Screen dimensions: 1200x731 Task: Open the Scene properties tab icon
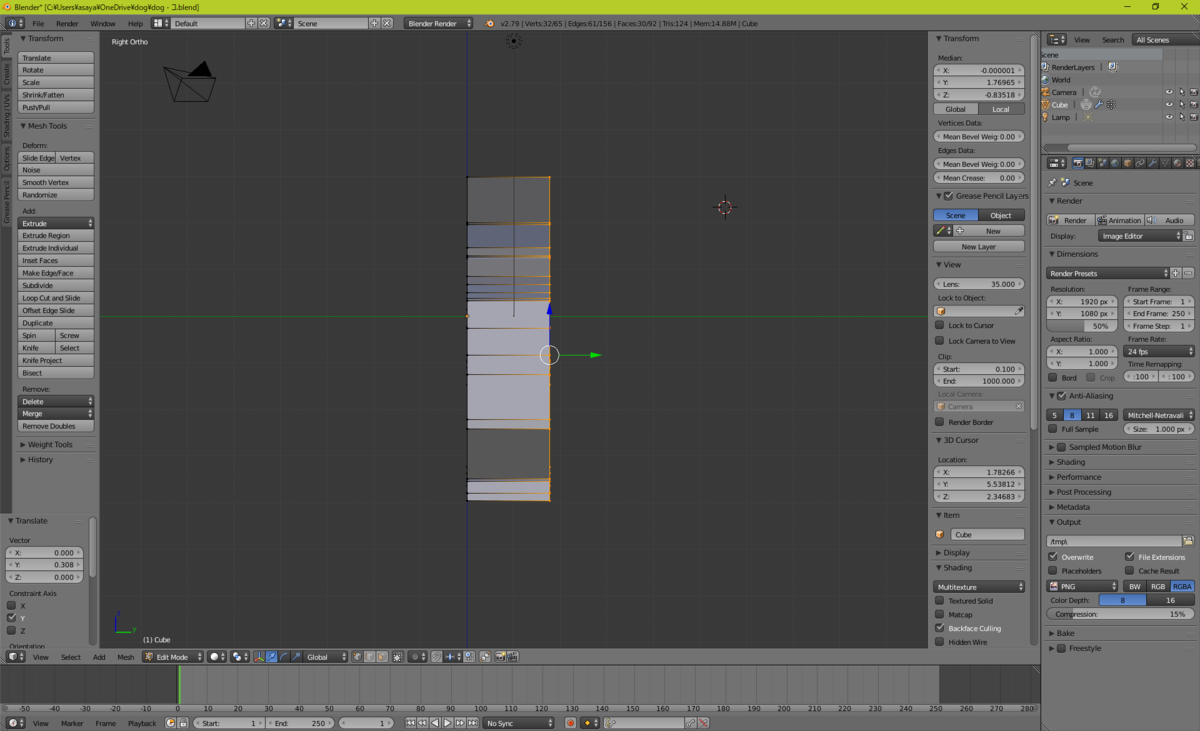(x=1102, y=163)
